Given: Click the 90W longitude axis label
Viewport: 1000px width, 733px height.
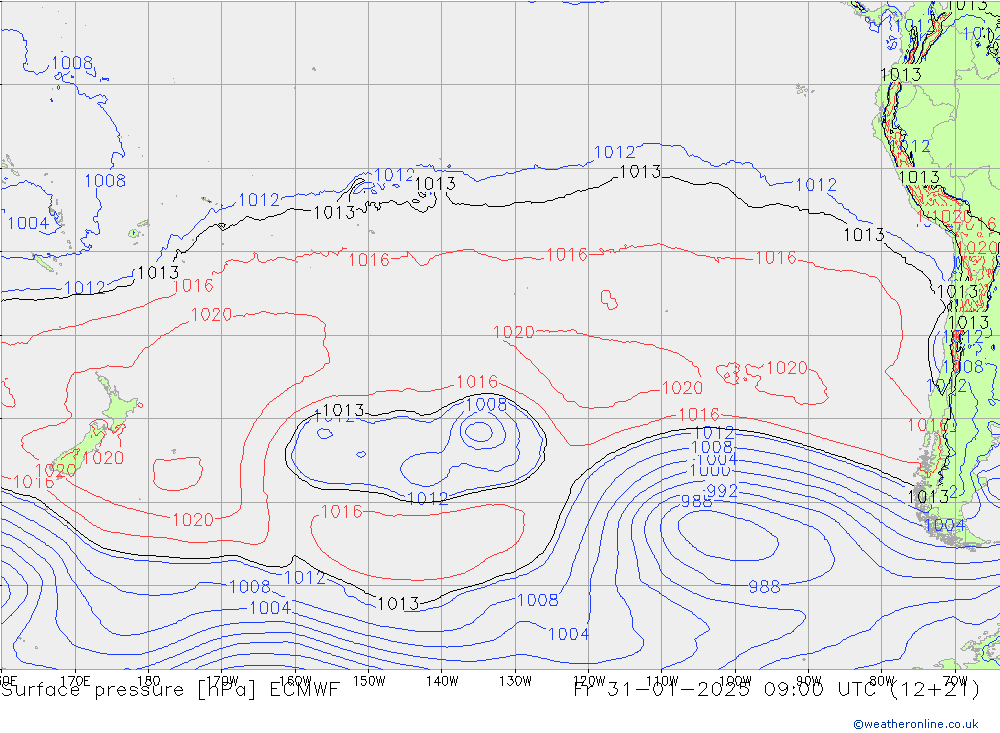Looking at the screenshot, I should point(807,680).
